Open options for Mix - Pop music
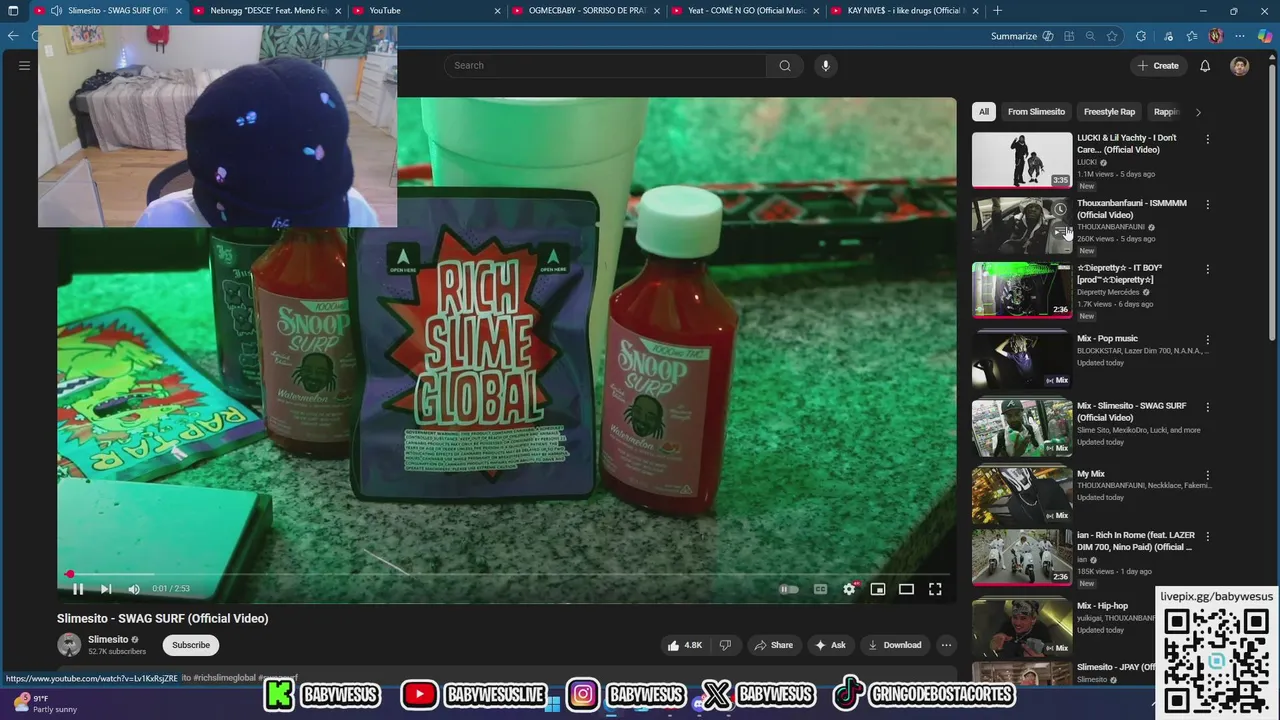The width and height of the screenshot is (1280, 720). (1207, 340)
